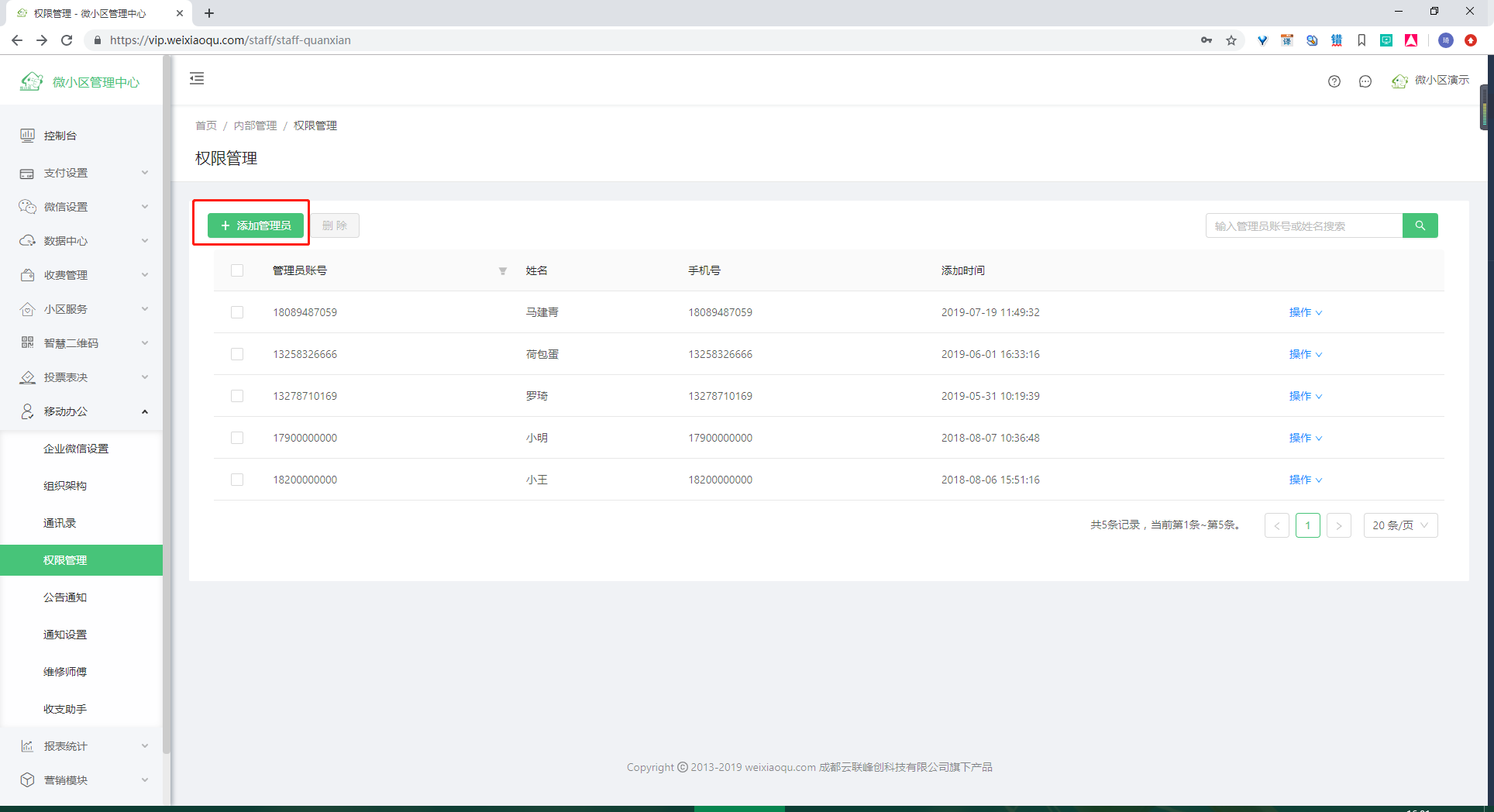Open 操作 dropdown for 荷包蛋
Viewport: 1494px width, 812px height.
pos(1306,354)
